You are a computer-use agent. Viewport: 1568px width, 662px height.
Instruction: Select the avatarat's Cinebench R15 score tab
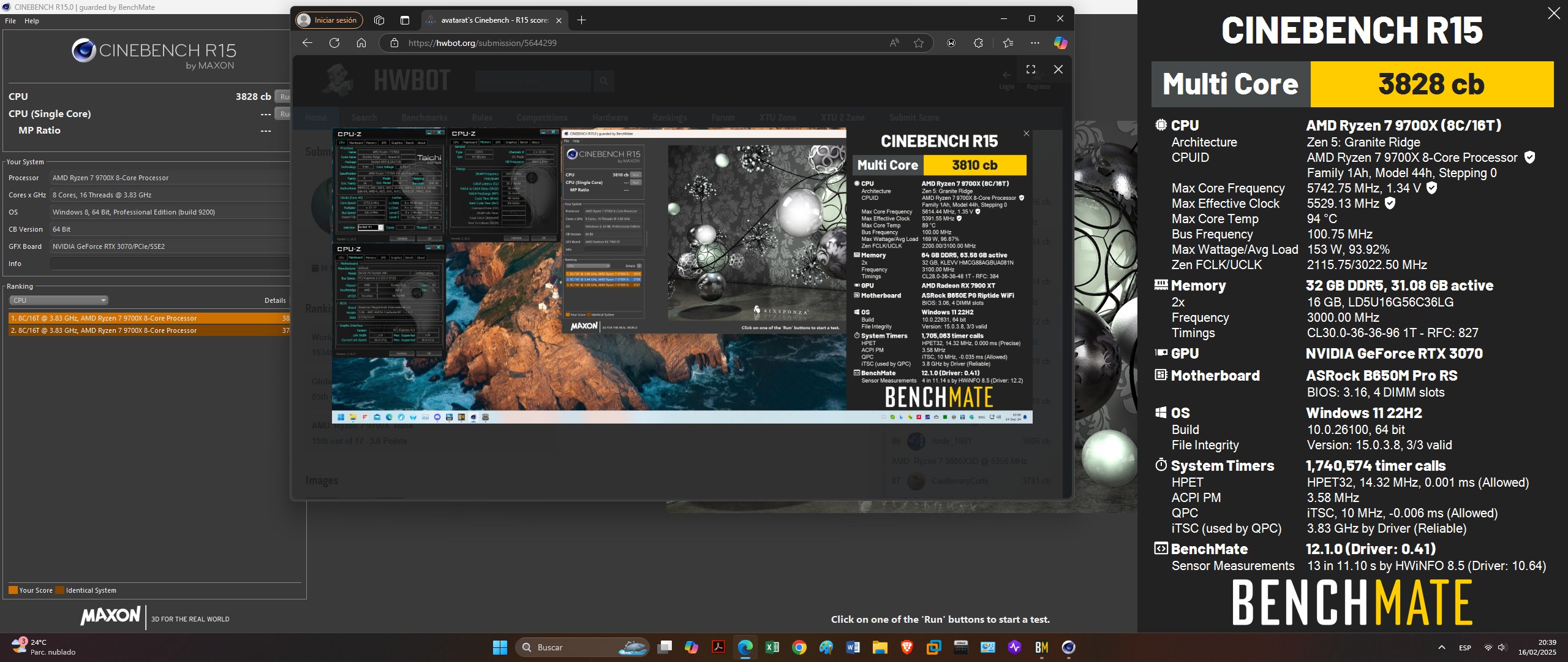point(493,20)
